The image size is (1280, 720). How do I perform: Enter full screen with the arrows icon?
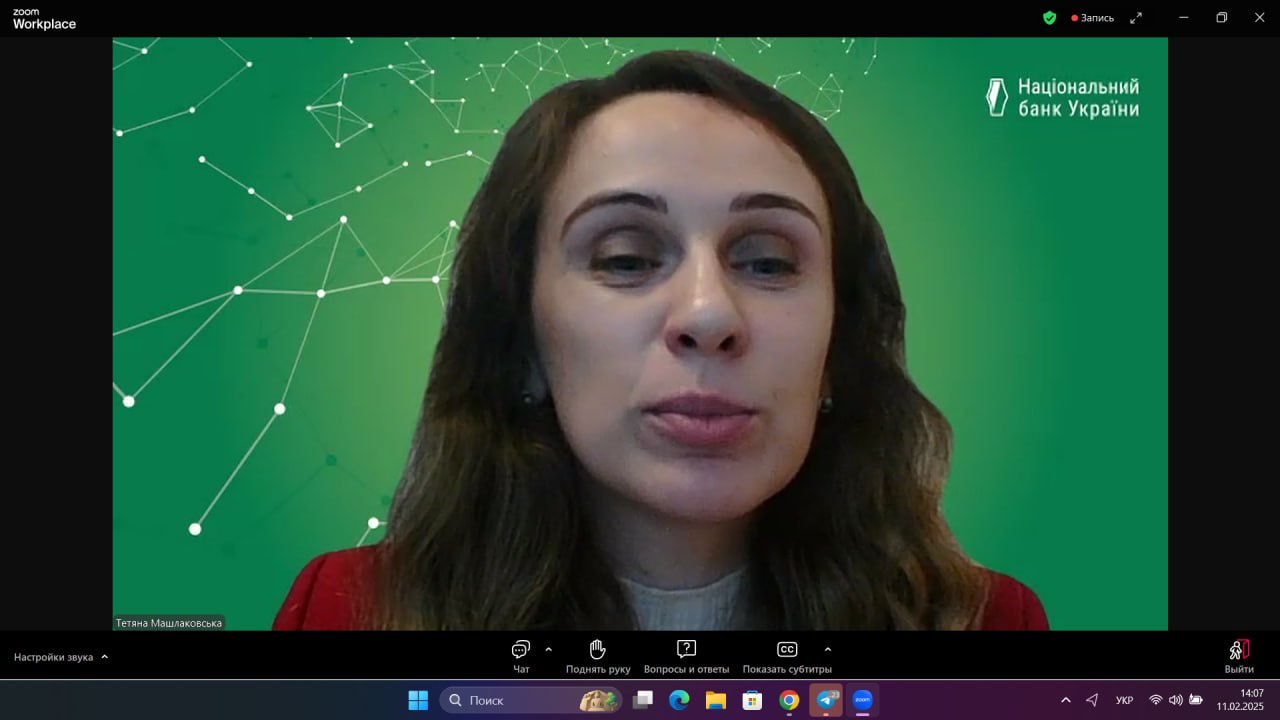coord(1136,18)
